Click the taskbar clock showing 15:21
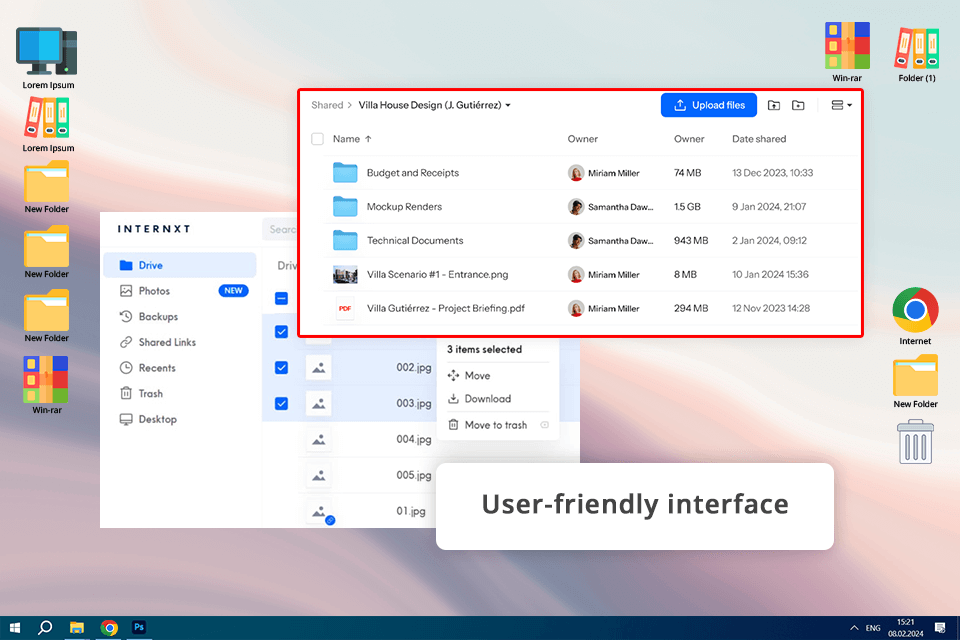960x640 pixels. point(906,628)
